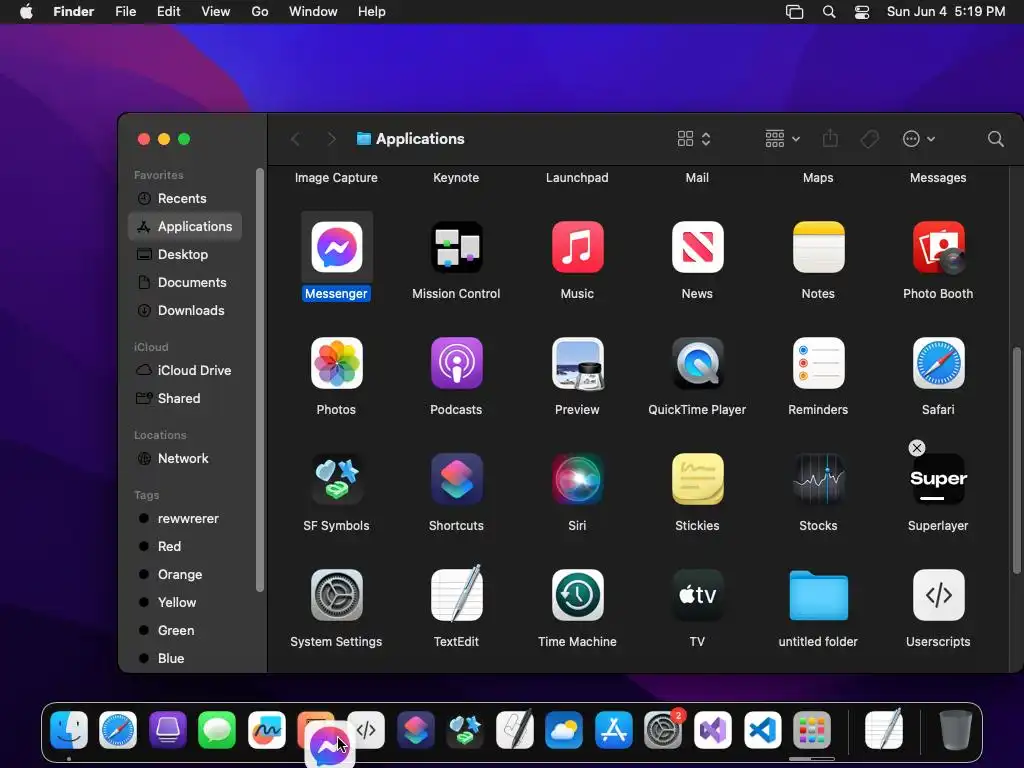
Task: Select the Podcasts app icon
Action: pyautogui.click(x=456, y=363)
